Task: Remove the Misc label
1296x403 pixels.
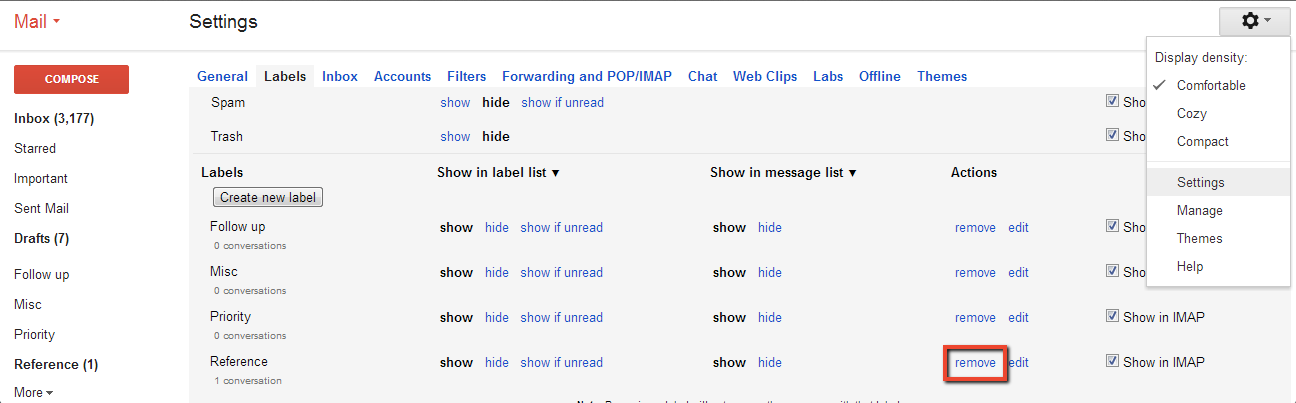Action: [x=975, y=272]
